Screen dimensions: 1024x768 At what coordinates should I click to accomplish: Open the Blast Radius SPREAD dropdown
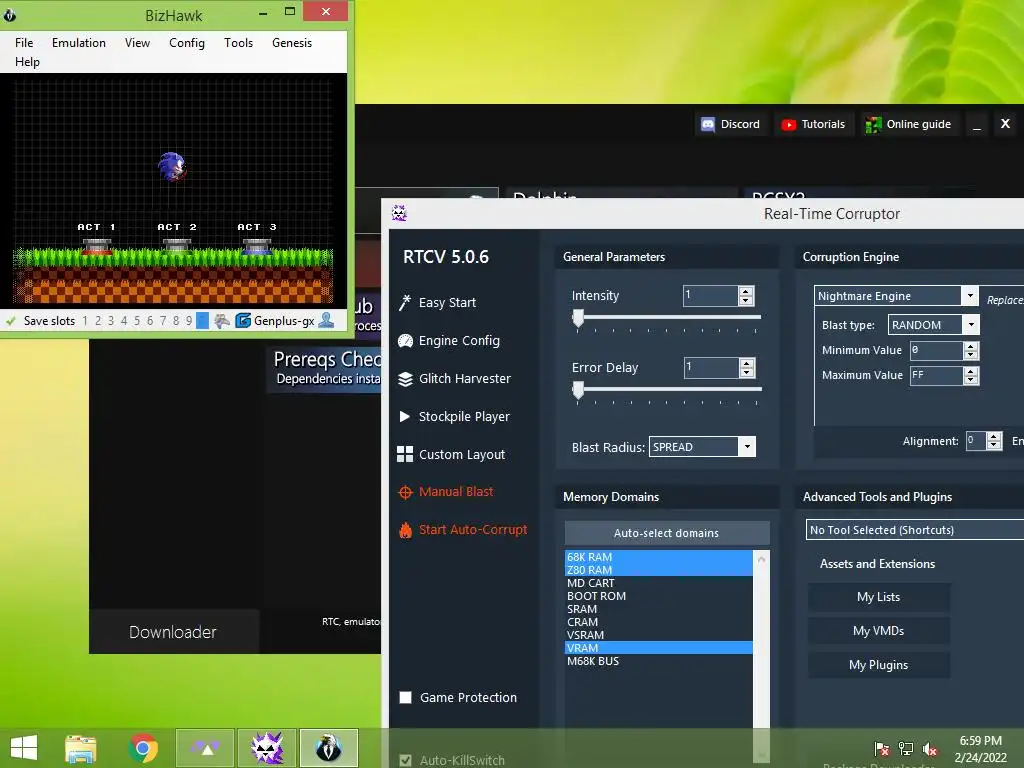click(748, 447)
